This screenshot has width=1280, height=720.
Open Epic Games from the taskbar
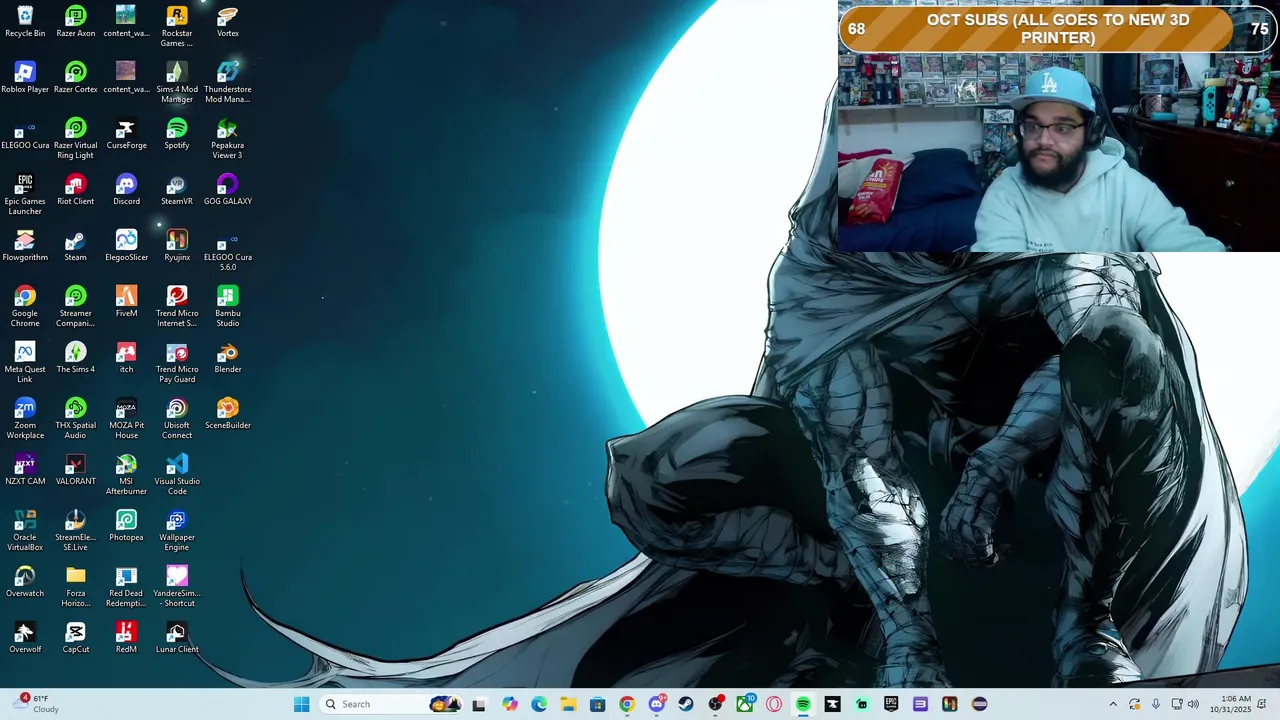tap(891, 704)
